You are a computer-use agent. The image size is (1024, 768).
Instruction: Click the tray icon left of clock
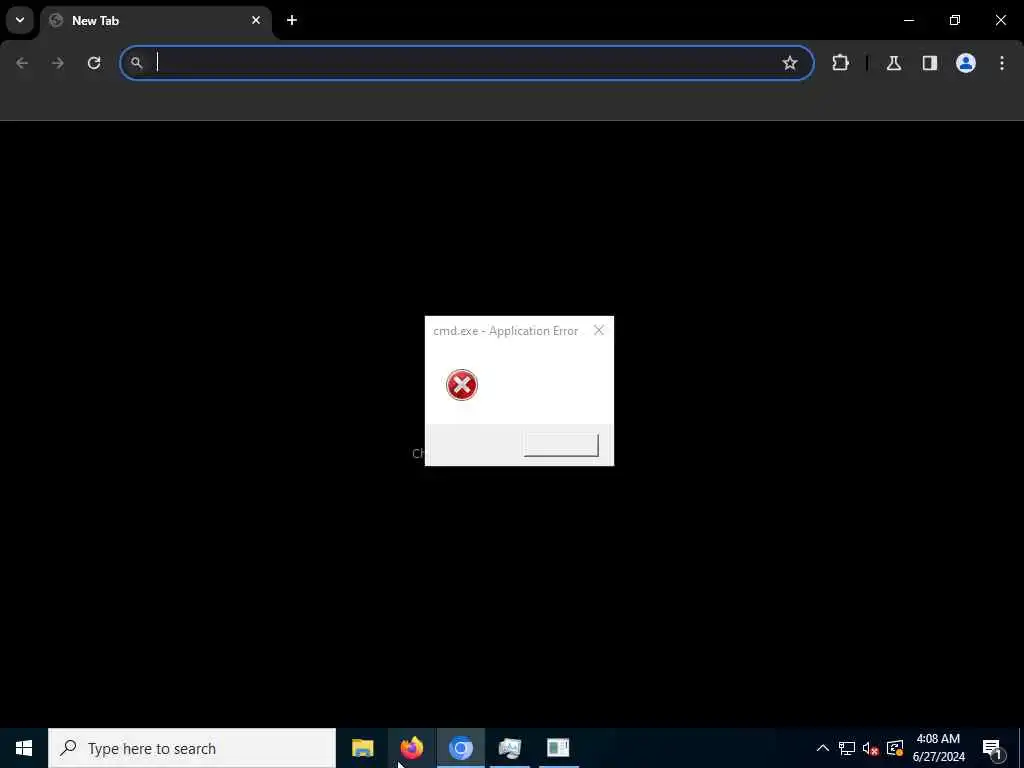(895, 748)
